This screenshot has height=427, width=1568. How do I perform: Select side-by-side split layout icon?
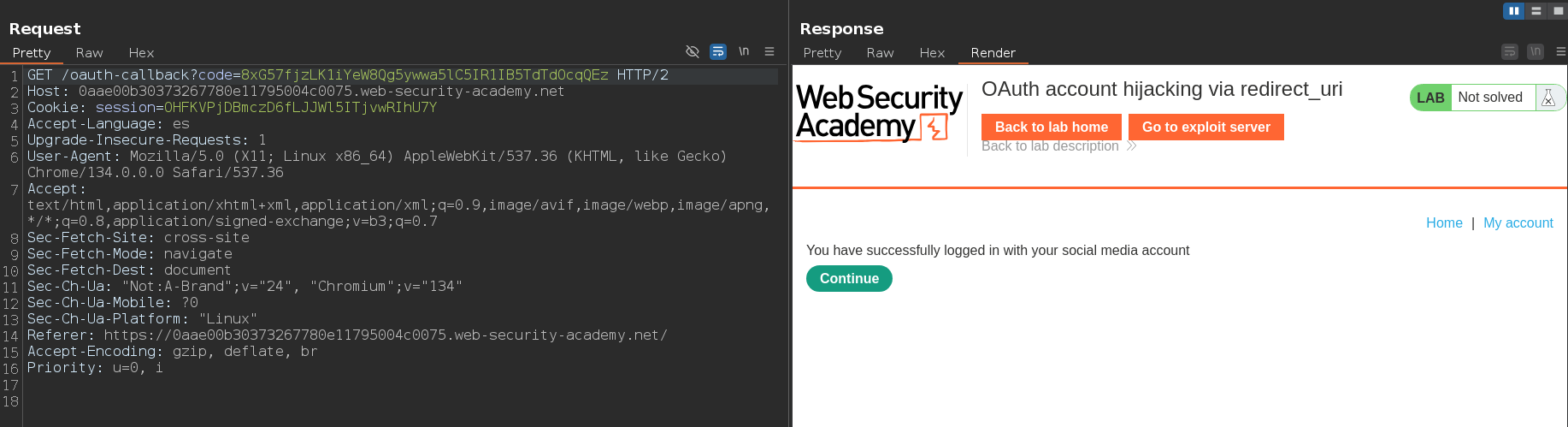[x=1513, y=11]
